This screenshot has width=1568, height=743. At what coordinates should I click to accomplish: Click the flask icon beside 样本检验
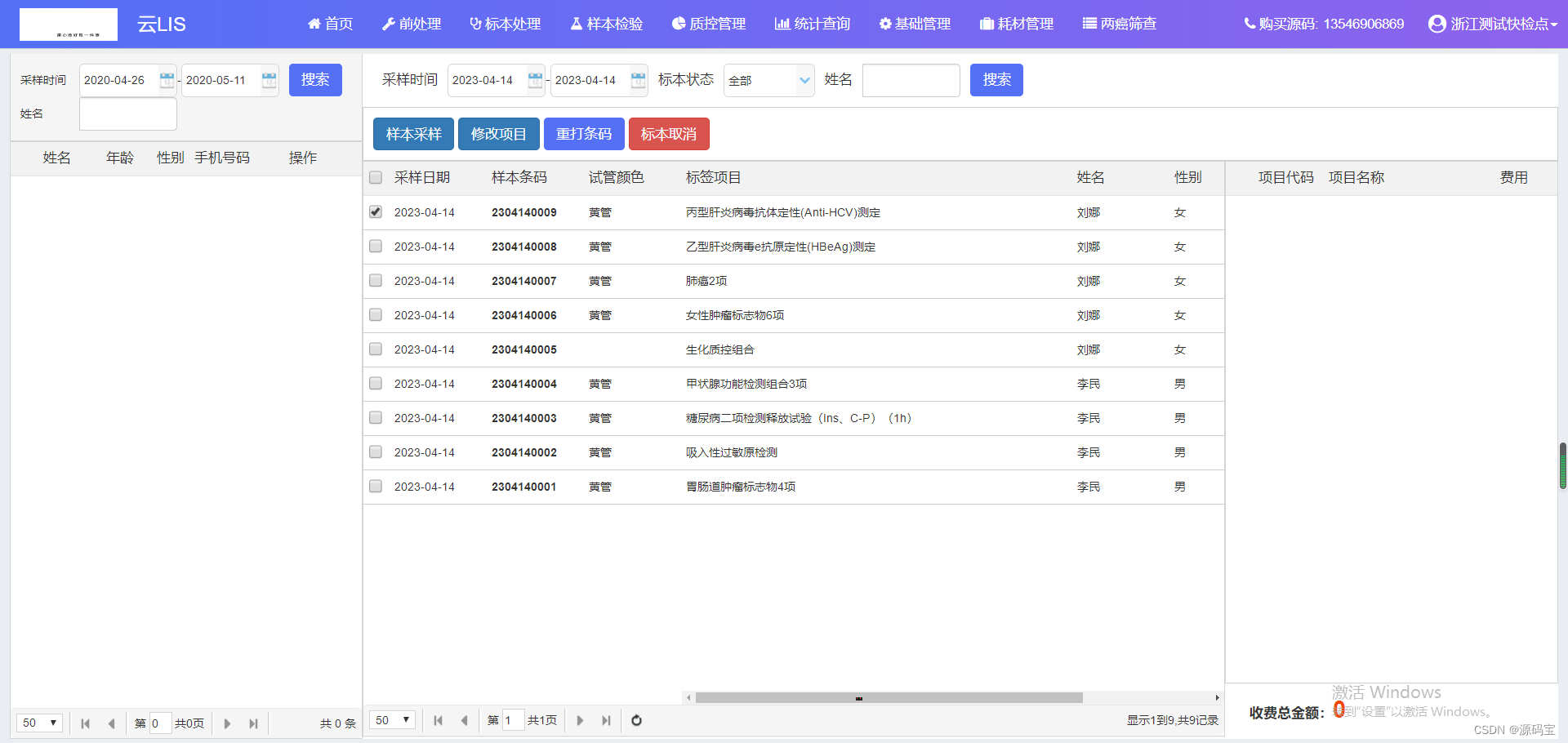[x=577, y=24]
